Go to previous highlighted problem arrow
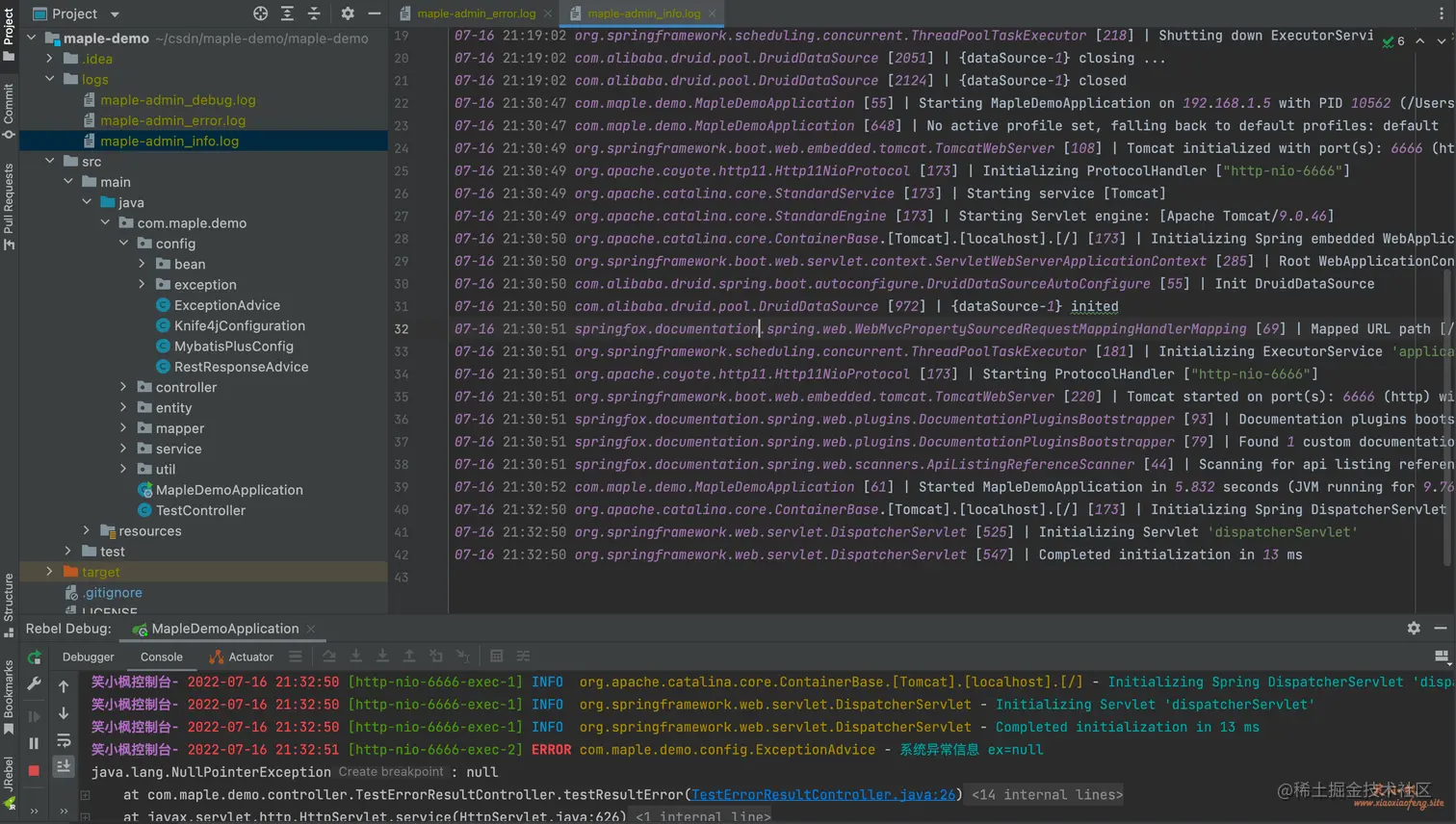This screenshot has height=824, width=1456. click(1420, 41)
